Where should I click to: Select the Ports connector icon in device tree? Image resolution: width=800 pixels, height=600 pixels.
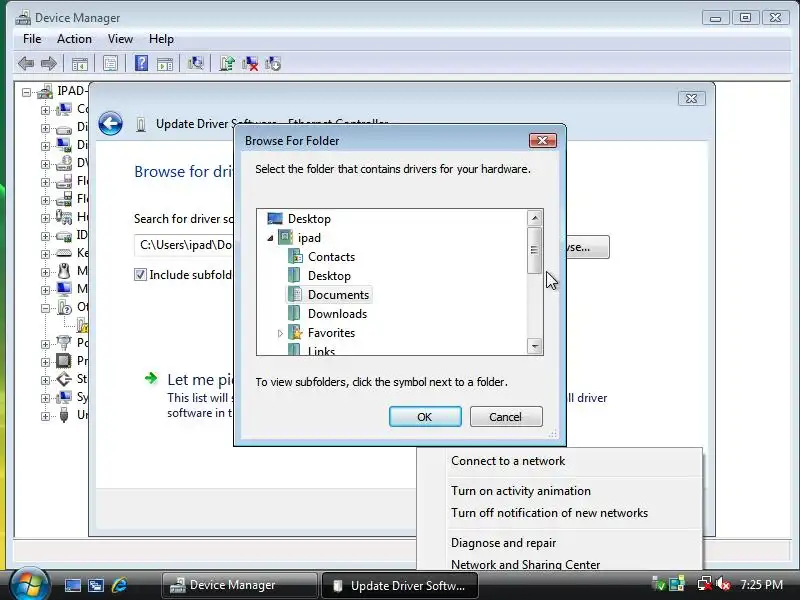(x=64, y=342)
